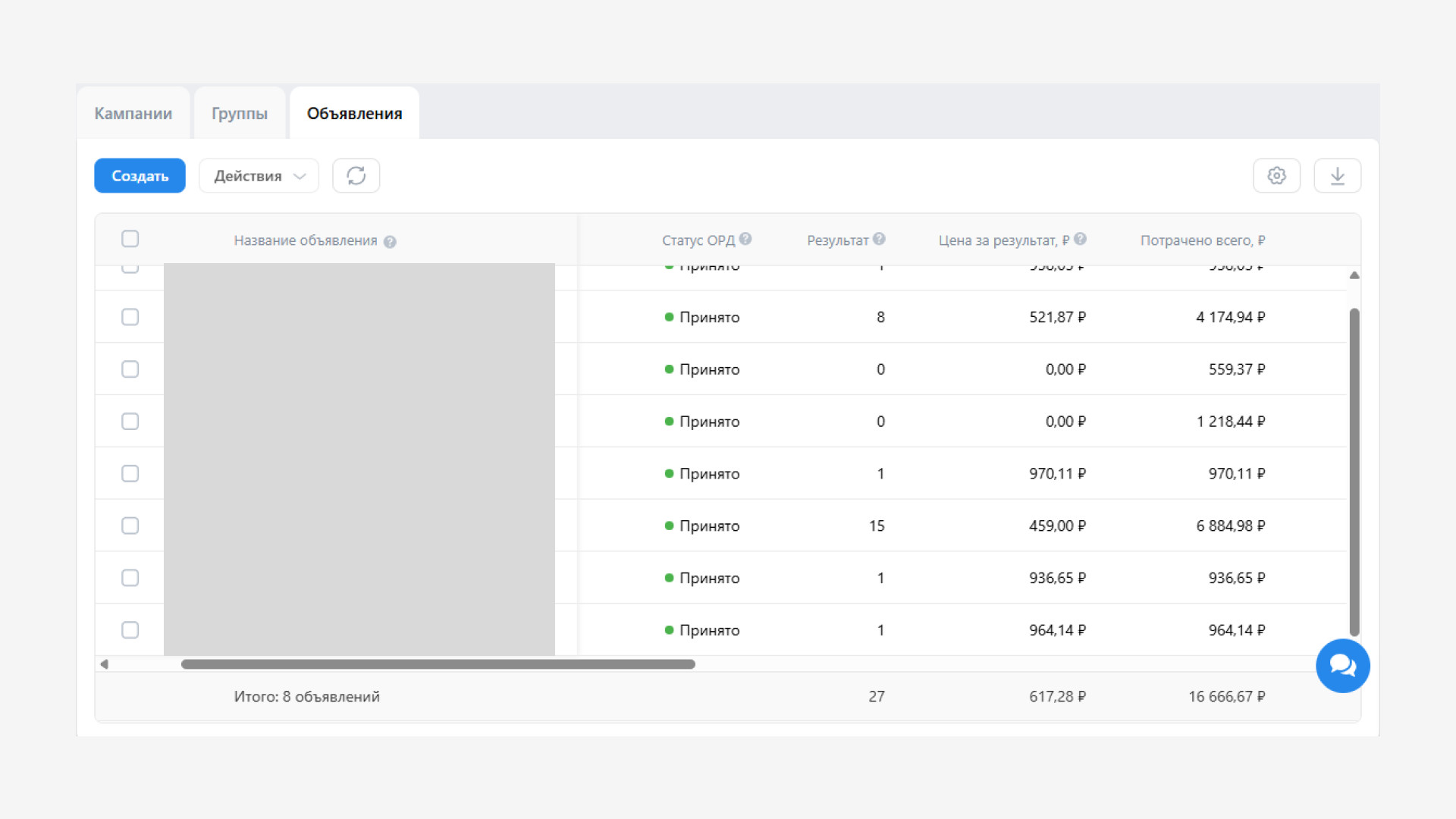Click help icon next to Название объявления
This screenshot has width=1456, height=819.
pos(390,242)
